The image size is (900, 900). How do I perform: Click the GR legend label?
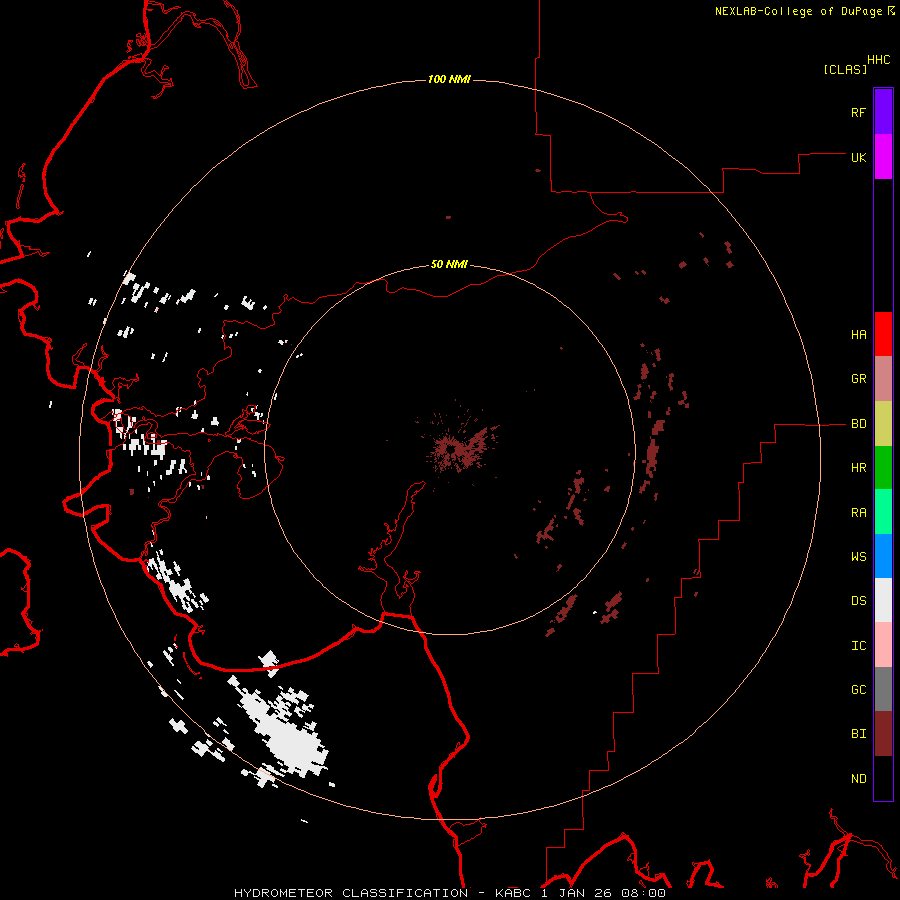pos(858,379)
